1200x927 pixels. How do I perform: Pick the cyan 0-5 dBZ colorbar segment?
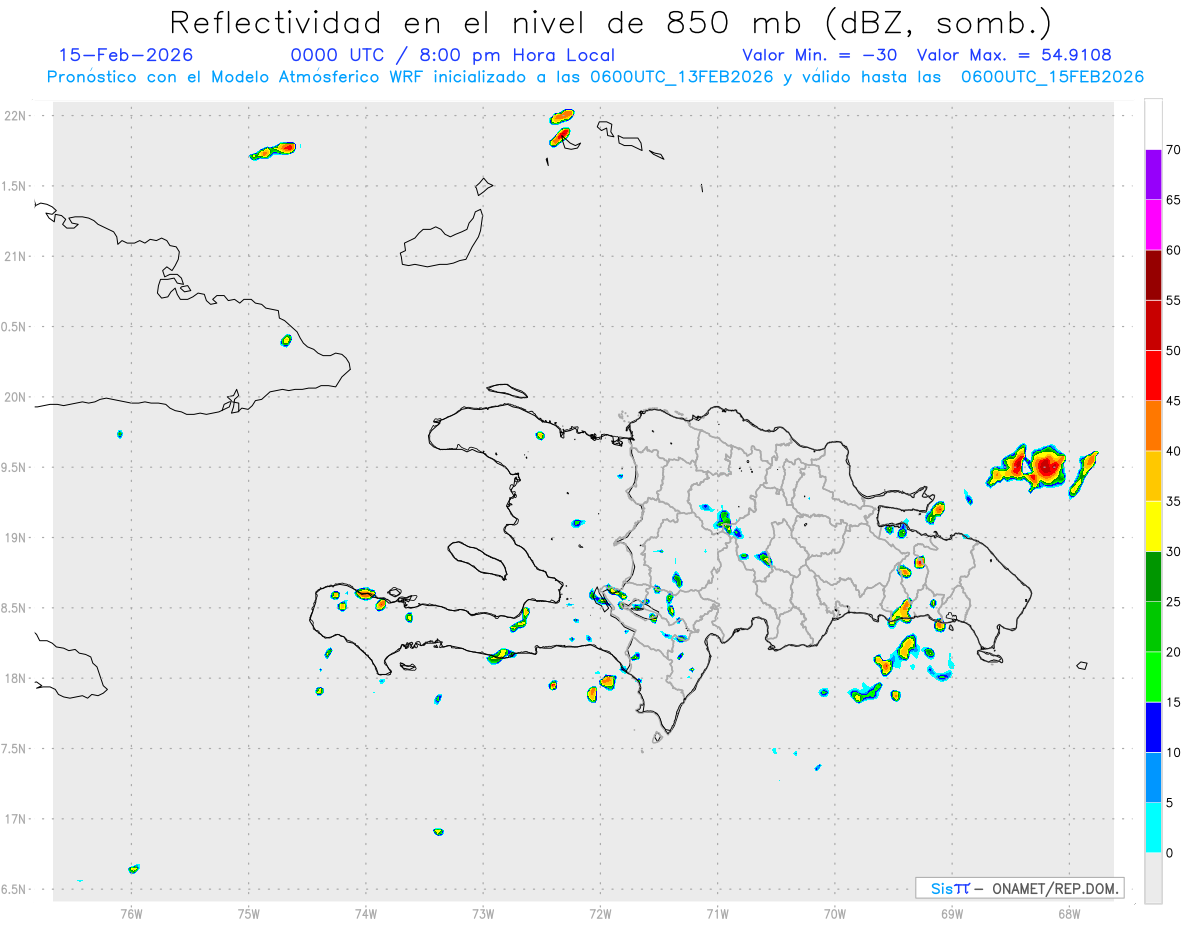pos(1153,828)
